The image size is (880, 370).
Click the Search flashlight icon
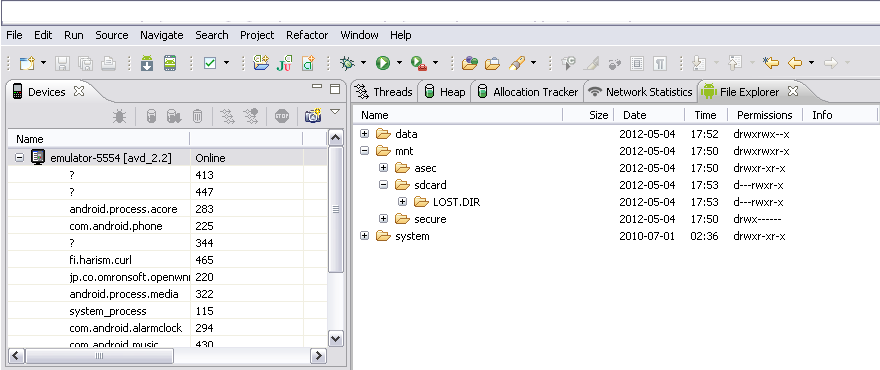click(516, 63)
